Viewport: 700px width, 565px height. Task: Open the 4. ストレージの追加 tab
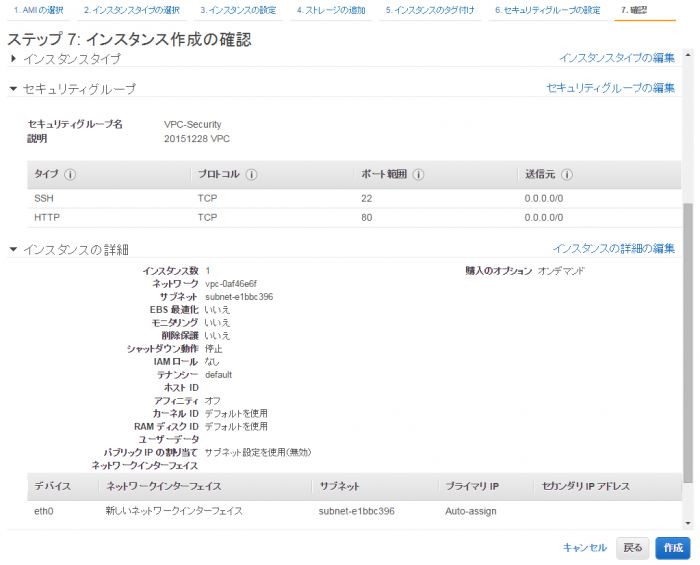tap(331, 10)
